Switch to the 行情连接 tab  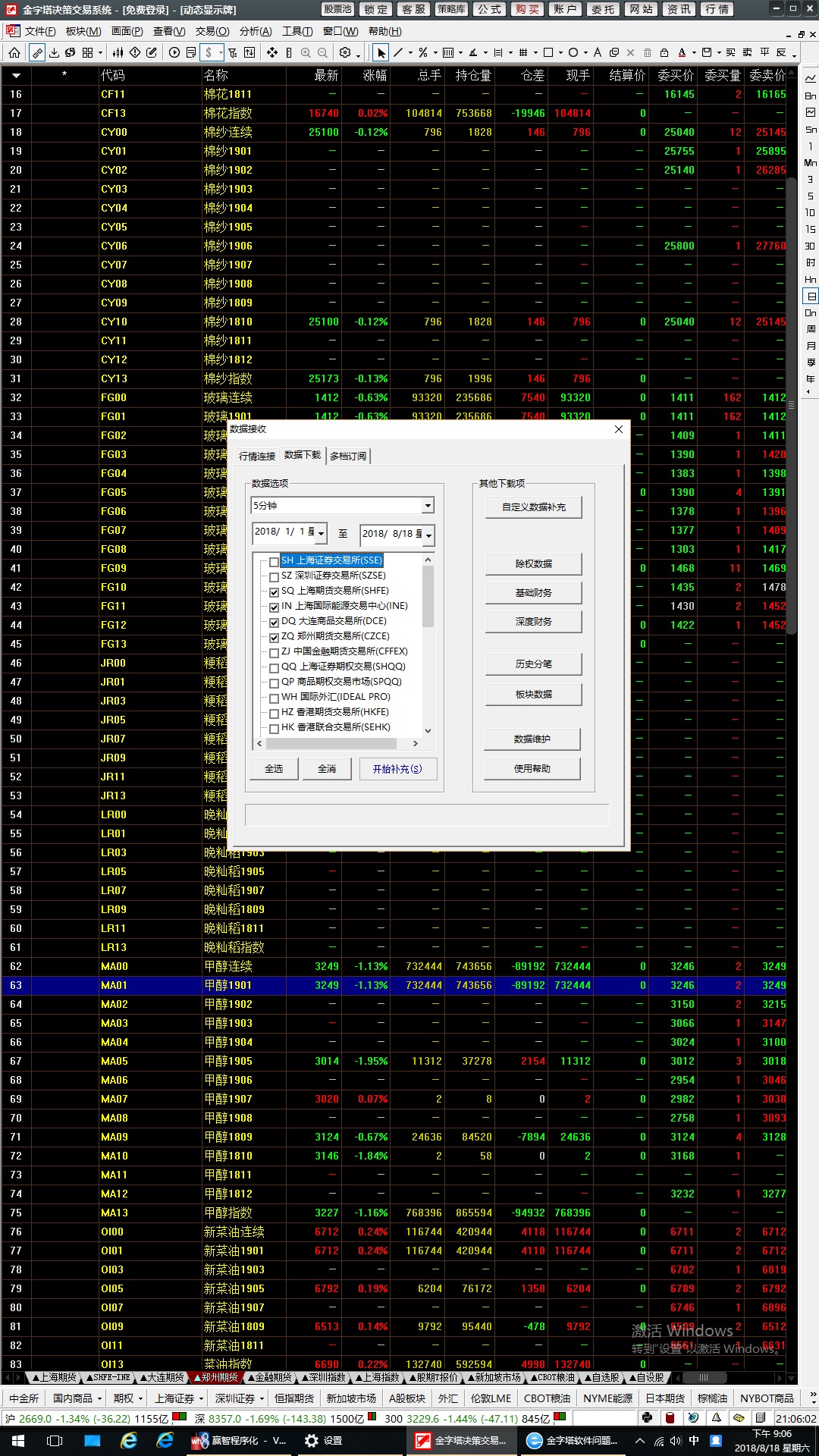[257, 456]
